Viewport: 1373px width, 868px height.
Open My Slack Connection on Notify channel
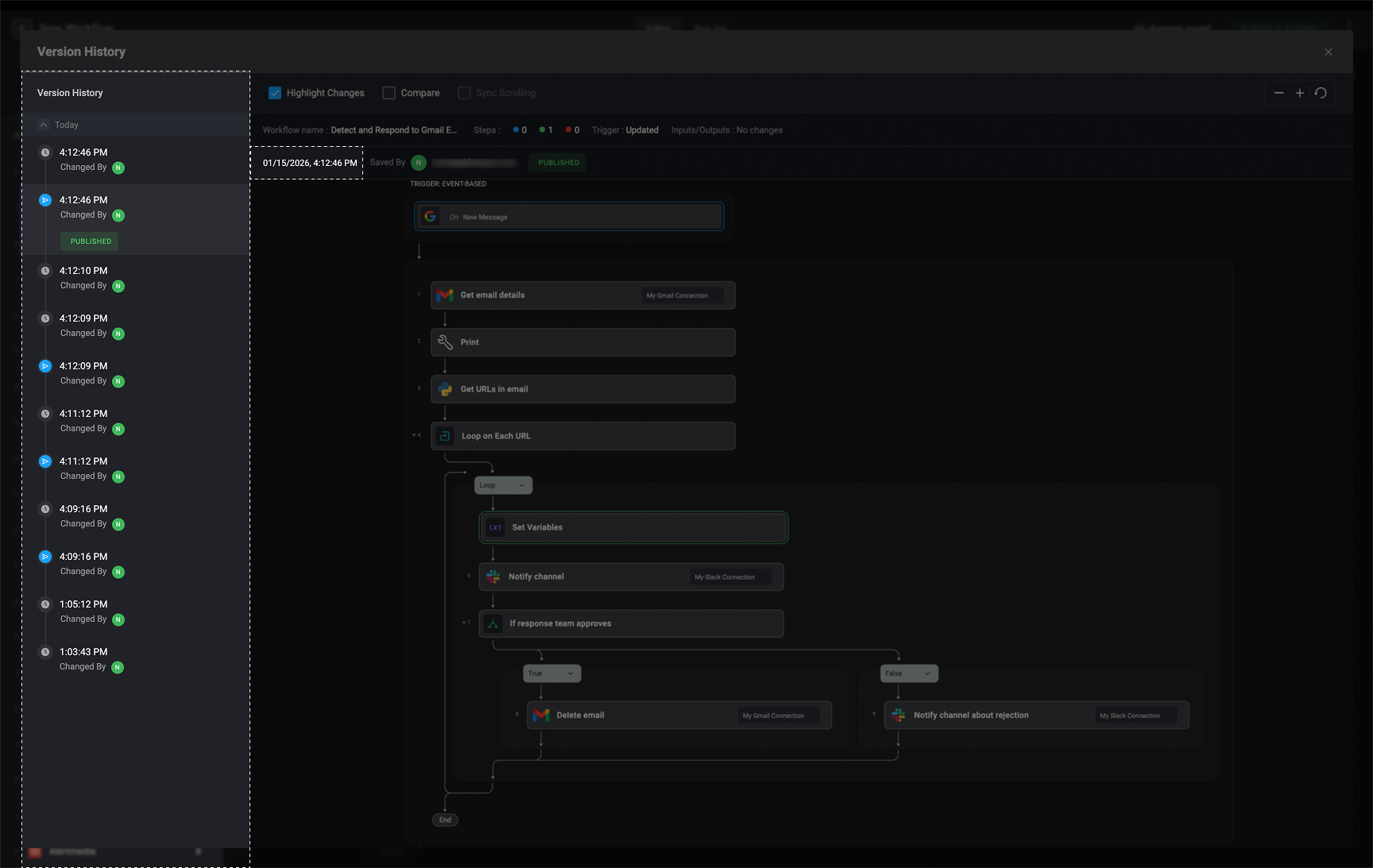click(730, 577)
